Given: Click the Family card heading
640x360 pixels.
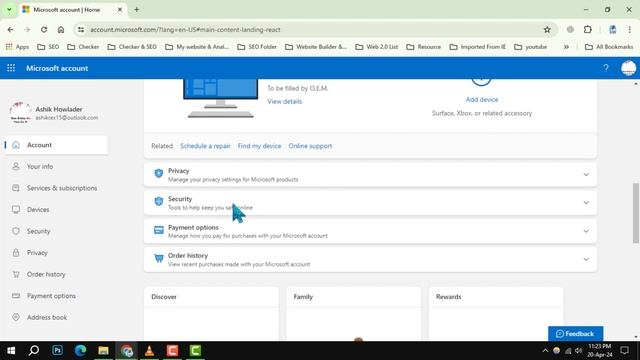Looking at the screenshot, I should [303, 297].
